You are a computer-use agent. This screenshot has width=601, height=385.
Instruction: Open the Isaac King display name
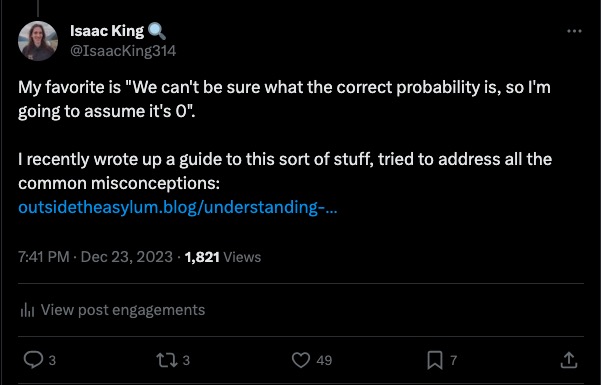tap(107, 31)
